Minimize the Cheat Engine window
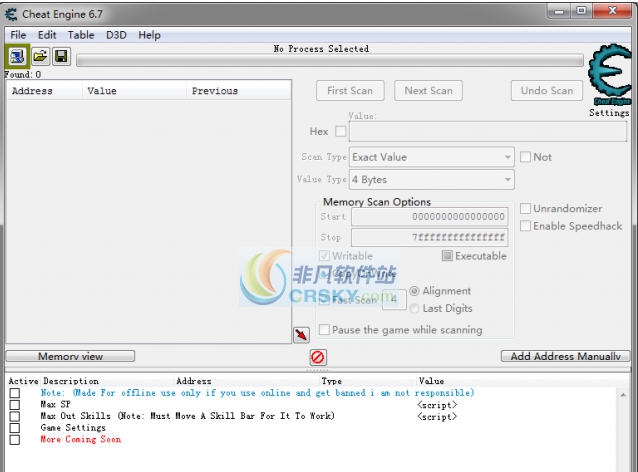 pos(559,11)
